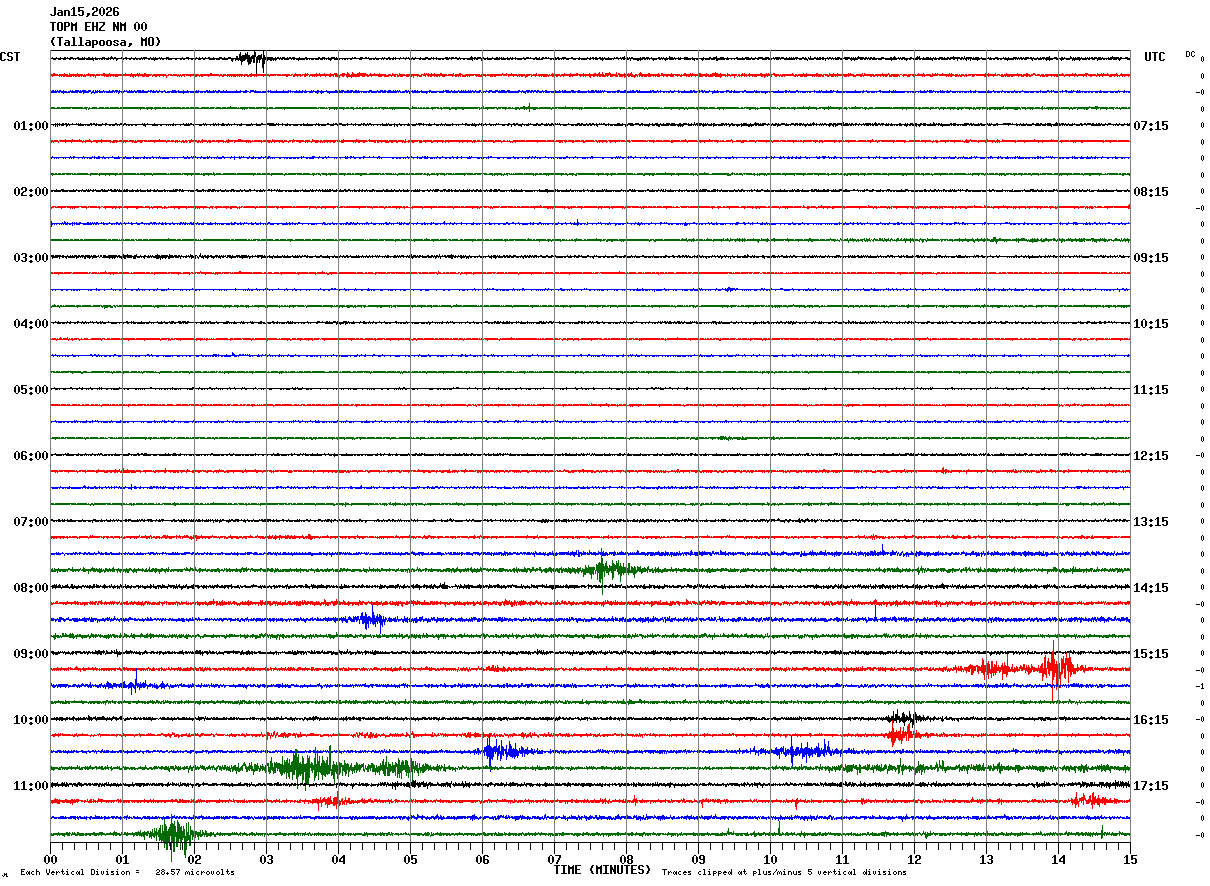Click the 12:15 UTC time label
The height and width of the screenshot is (886, 1210).
pyautogui.click(x=1152, y=456)
